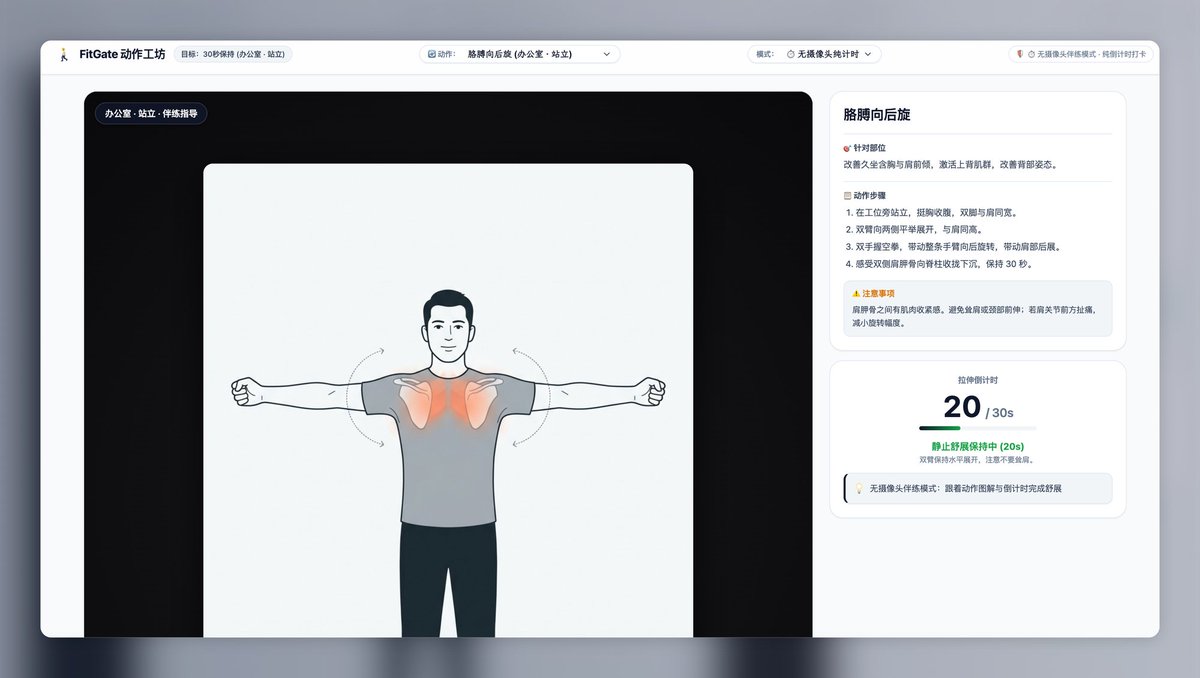
Task: Click the FitGate walking person logo icon
Action: click(x=64, y=54)
